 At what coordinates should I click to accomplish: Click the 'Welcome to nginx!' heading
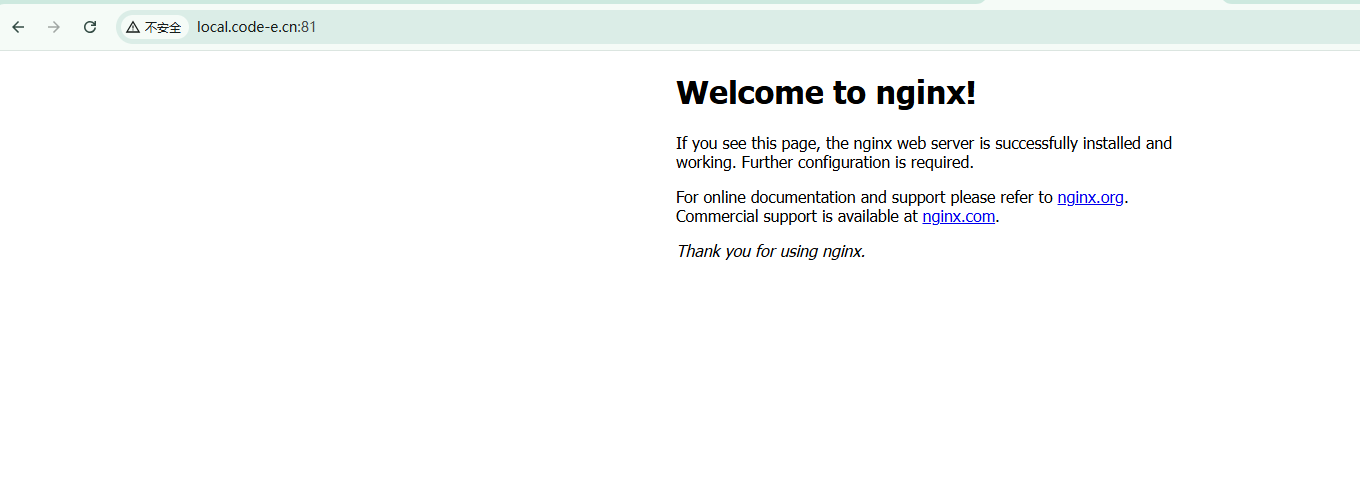[x=826, y=92]
